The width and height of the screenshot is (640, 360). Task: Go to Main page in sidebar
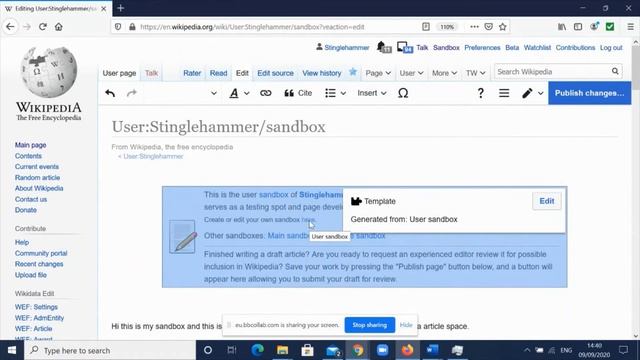tap(31, 145)
